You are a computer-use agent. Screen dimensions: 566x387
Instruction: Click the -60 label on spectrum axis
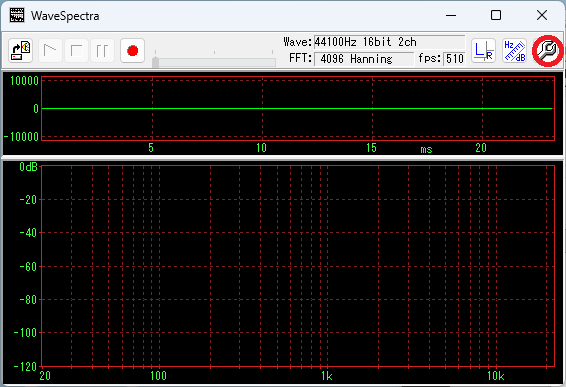pos(28,267)
